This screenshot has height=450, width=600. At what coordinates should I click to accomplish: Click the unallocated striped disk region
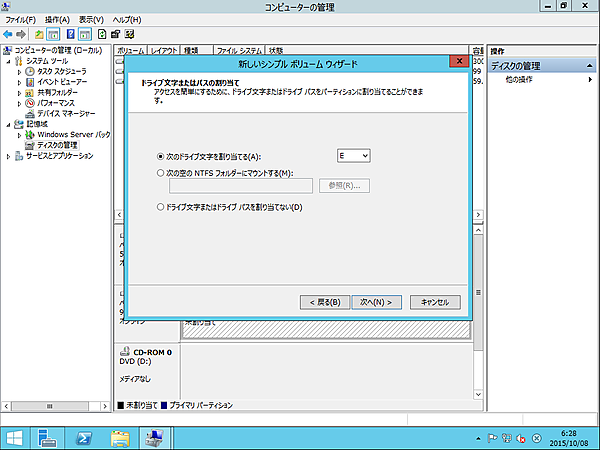326,331
